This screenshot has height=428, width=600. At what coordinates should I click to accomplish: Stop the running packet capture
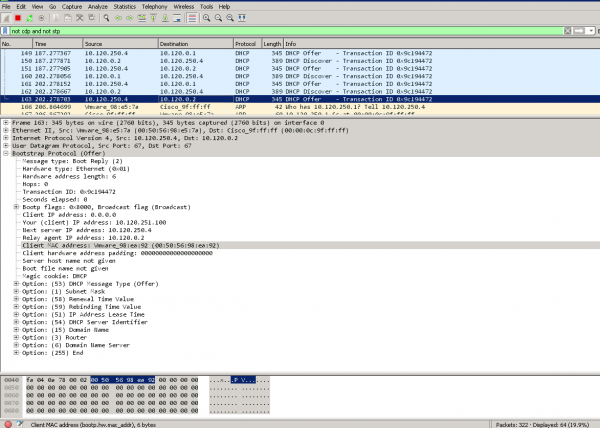18,18
